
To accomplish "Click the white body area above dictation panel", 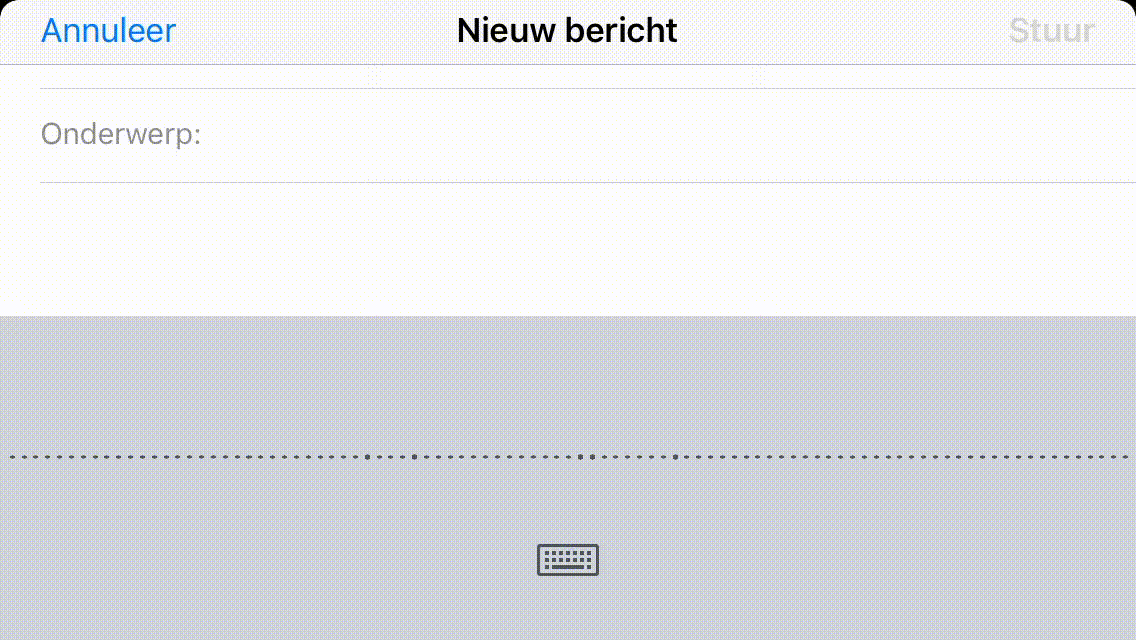I will point(568,250).
